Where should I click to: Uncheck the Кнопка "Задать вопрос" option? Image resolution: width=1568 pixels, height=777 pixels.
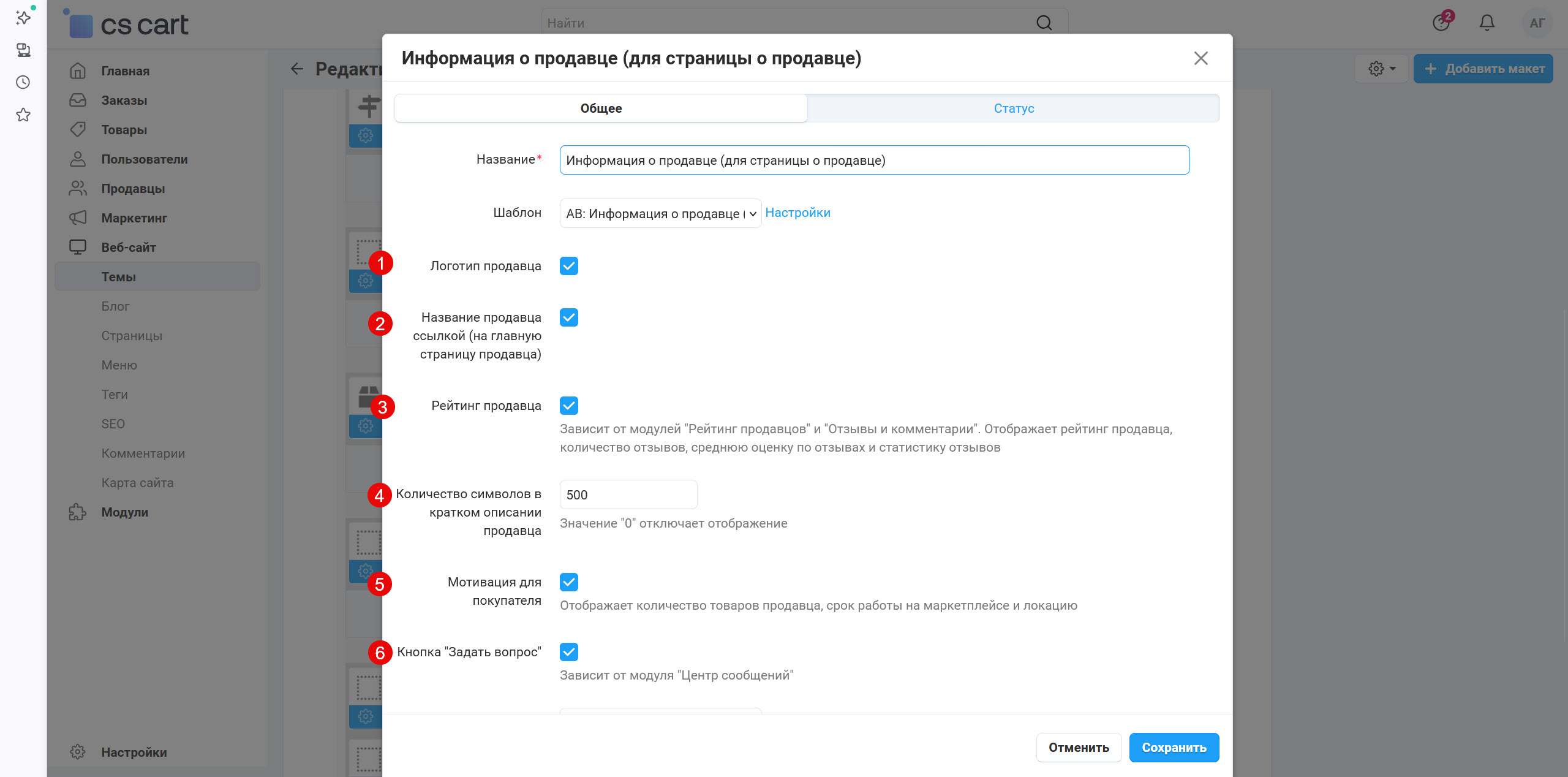coord(568,652)
